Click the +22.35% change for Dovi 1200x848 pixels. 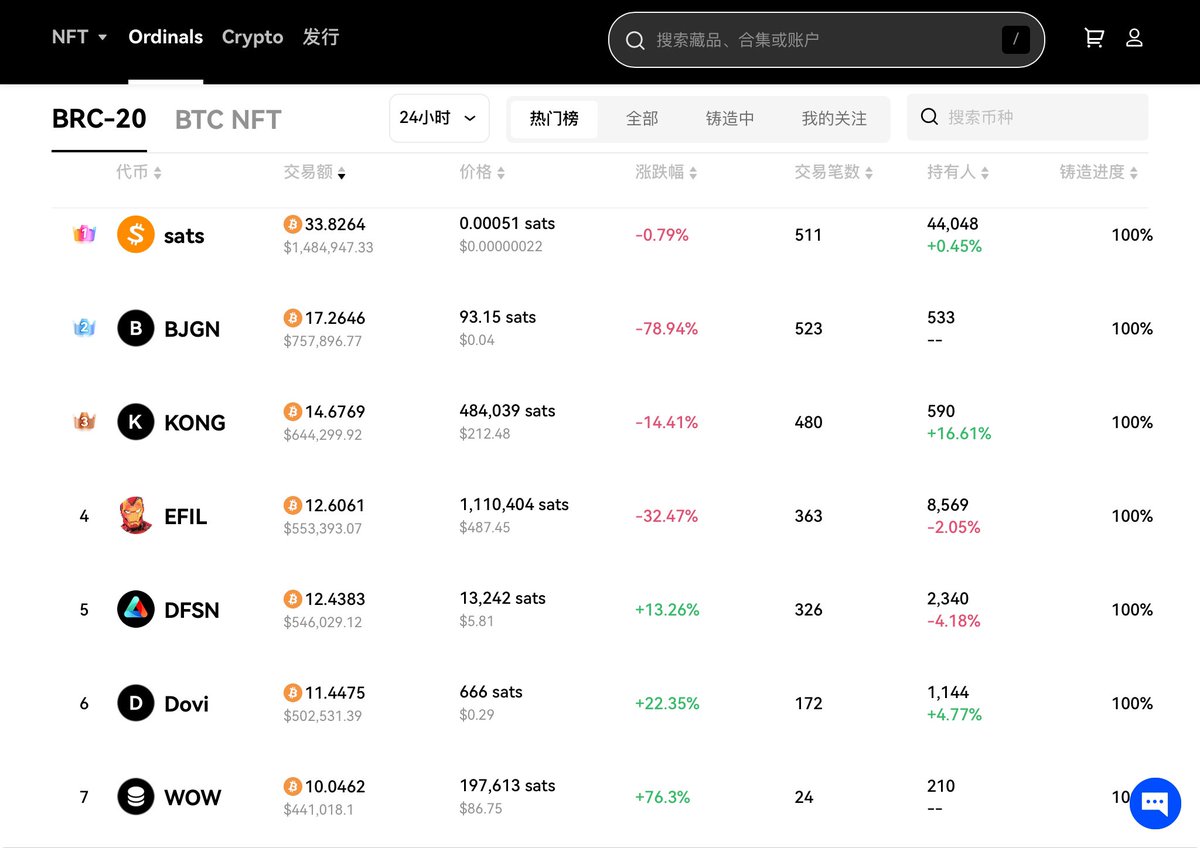(667, 704)
